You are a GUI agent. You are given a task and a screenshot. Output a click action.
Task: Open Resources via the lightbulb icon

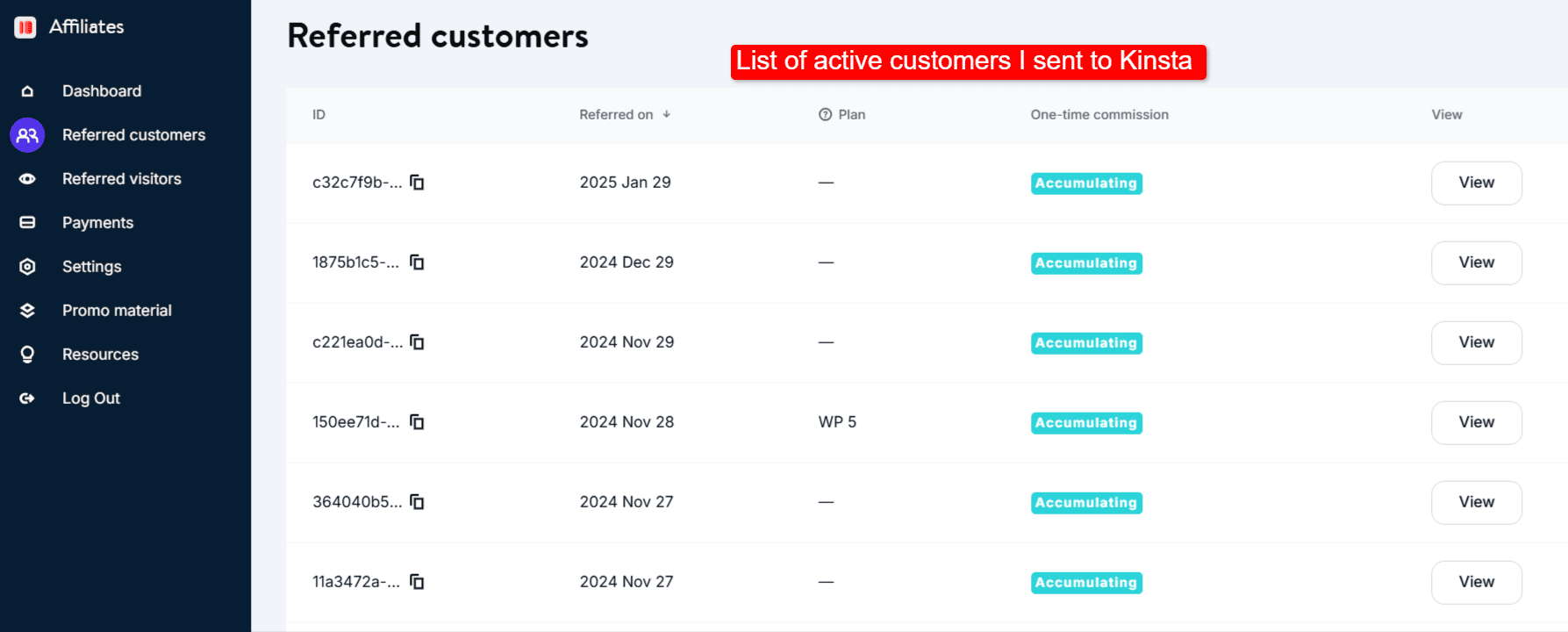coord(27,354)
